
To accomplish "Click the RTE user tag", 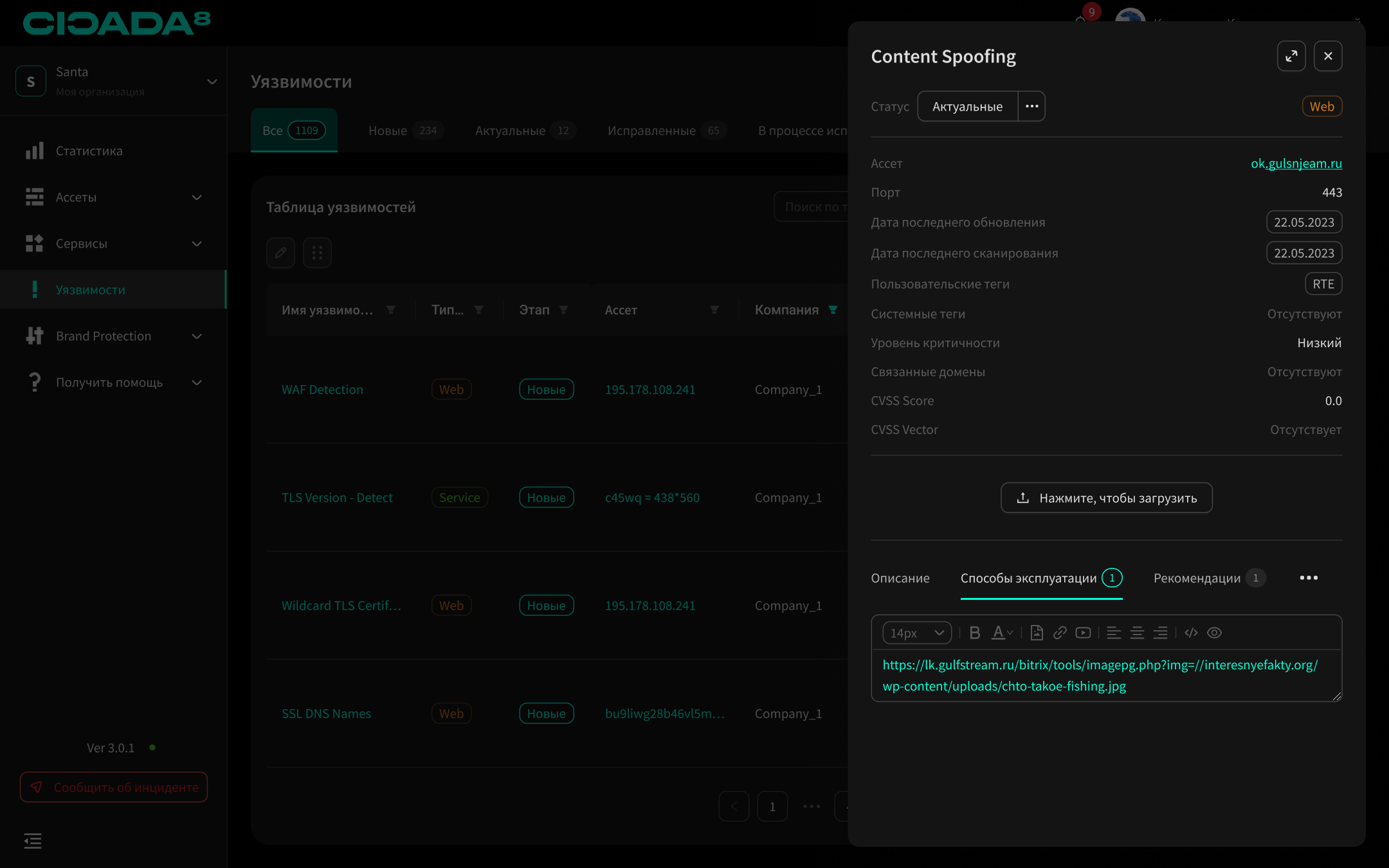I will coord(1323,284).
